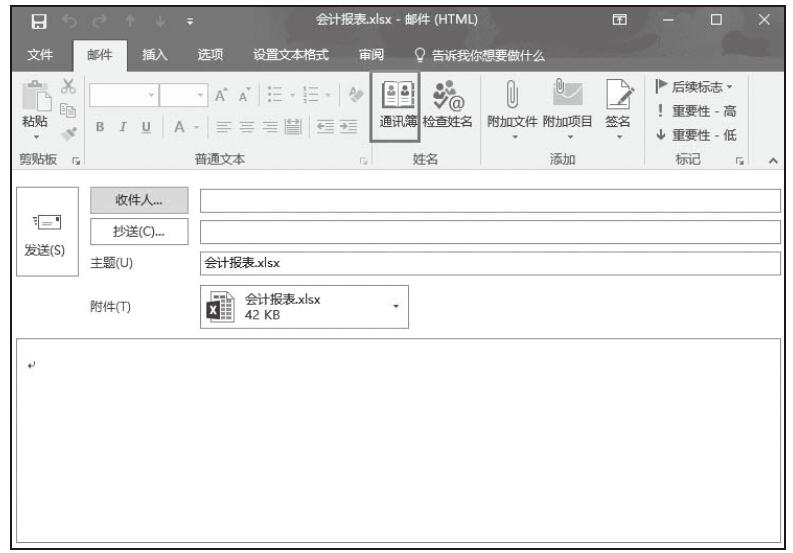Viewport: 793px width, 553px height.
Task: Click the 收件人... recipients button
Action: pos(140,200)
